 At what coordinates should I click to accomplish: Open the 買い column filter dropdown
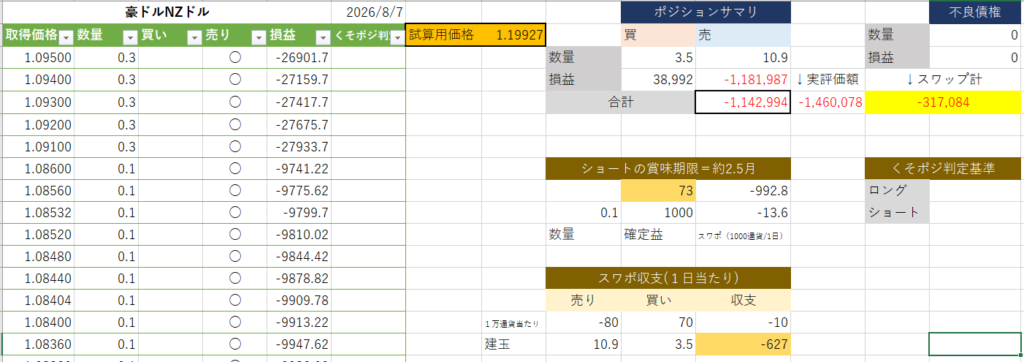click(x=194, y=37)
